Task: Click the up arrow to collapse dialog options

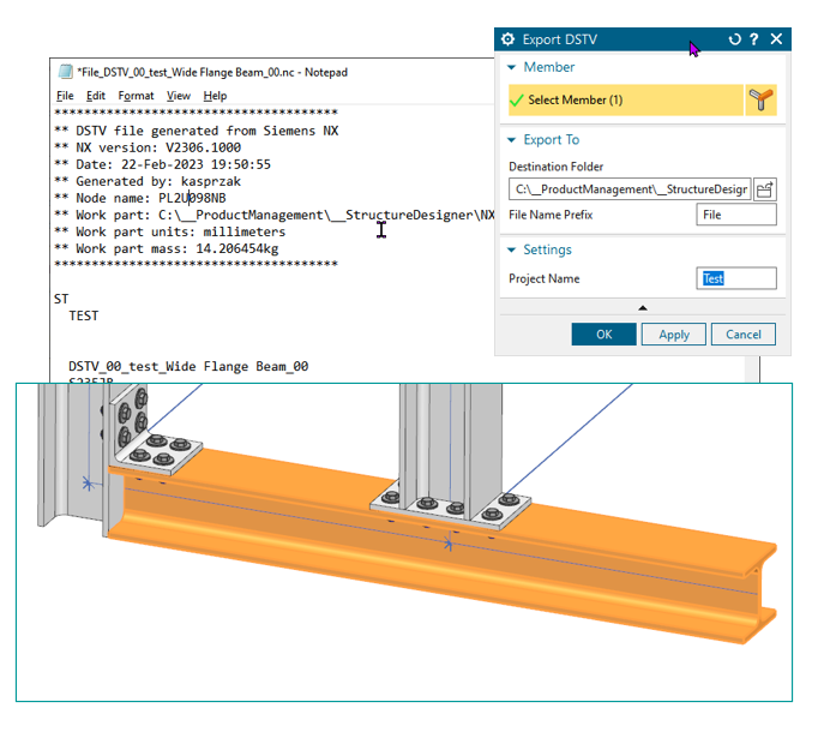Action: [x=643, y=307]
